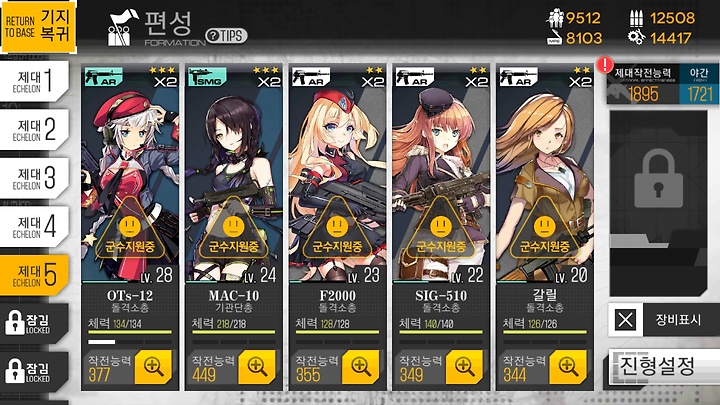Open magnifier details for F2000
This screenshot has width=720, height=405.
click(360, 367)
